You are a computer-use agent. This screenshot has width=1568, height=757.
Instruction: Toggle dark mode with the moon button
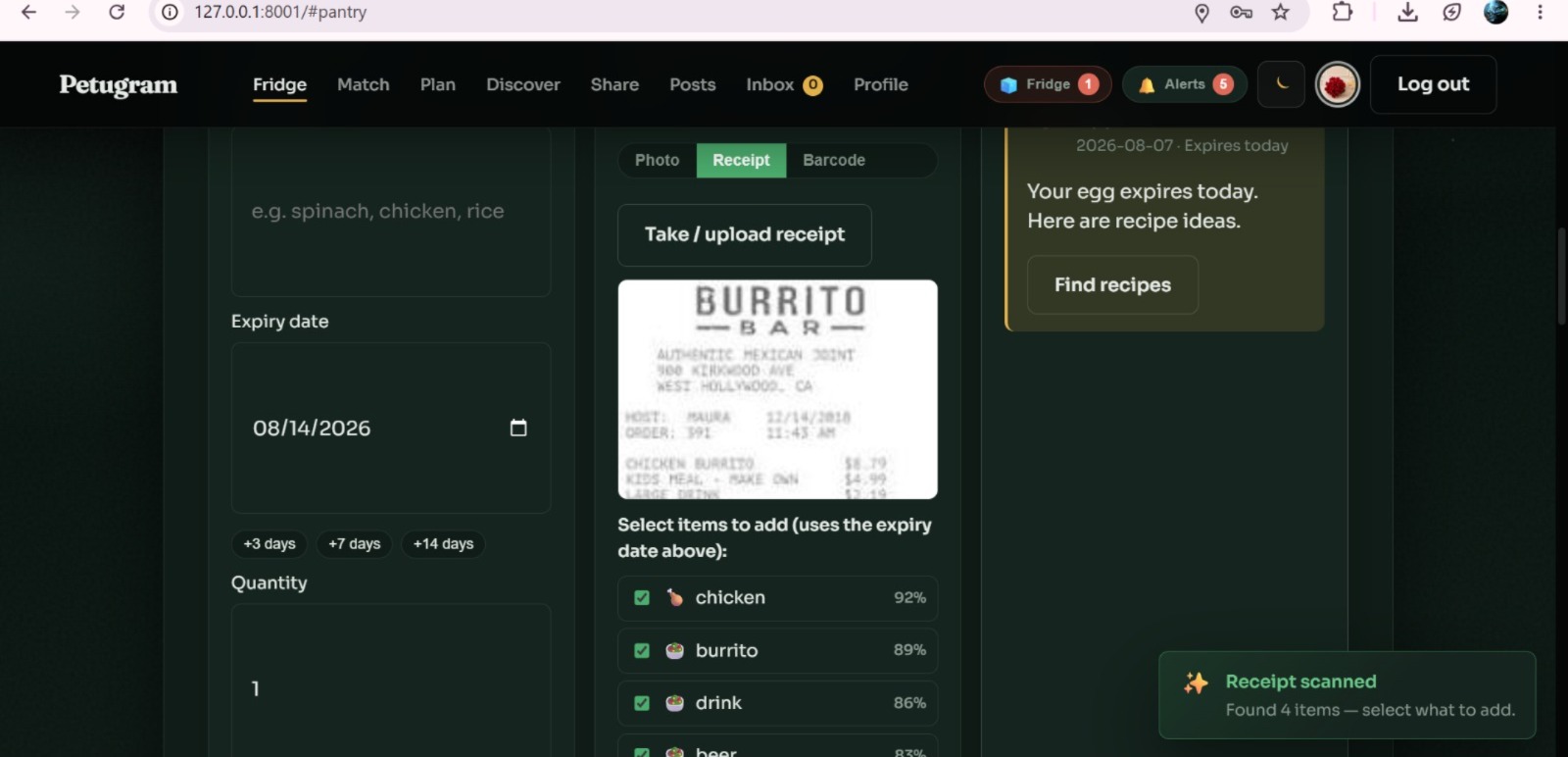tap(1282, 84)
